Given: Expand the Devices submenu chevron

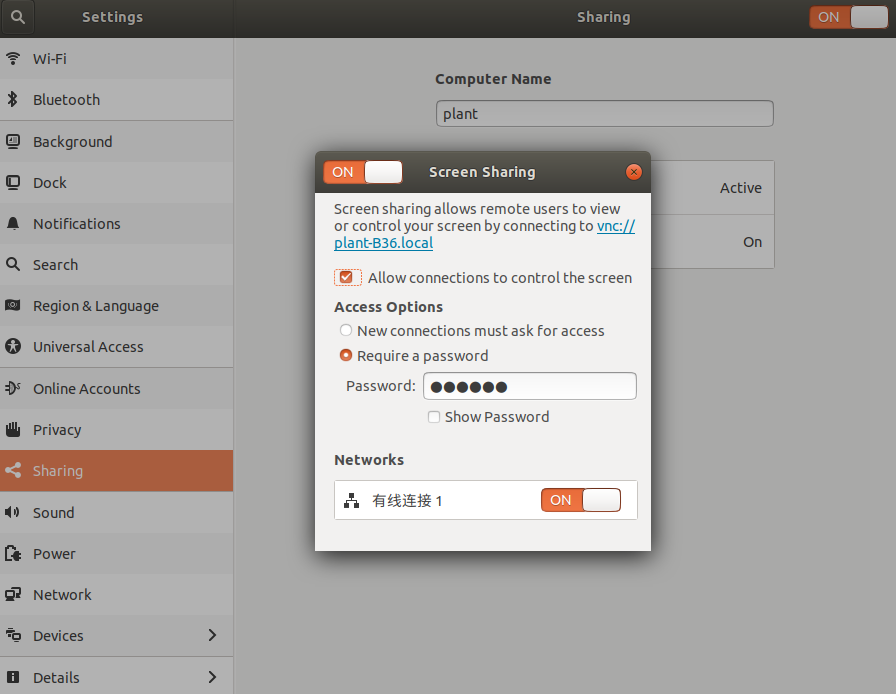Looking at the screenshot, I should coord(213,635).
